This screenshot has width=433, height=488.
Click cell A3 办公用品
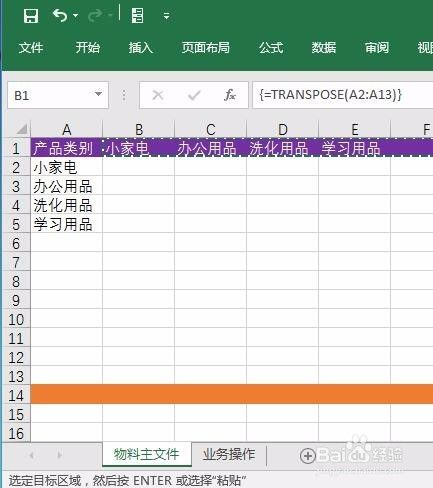coord(66,186)
